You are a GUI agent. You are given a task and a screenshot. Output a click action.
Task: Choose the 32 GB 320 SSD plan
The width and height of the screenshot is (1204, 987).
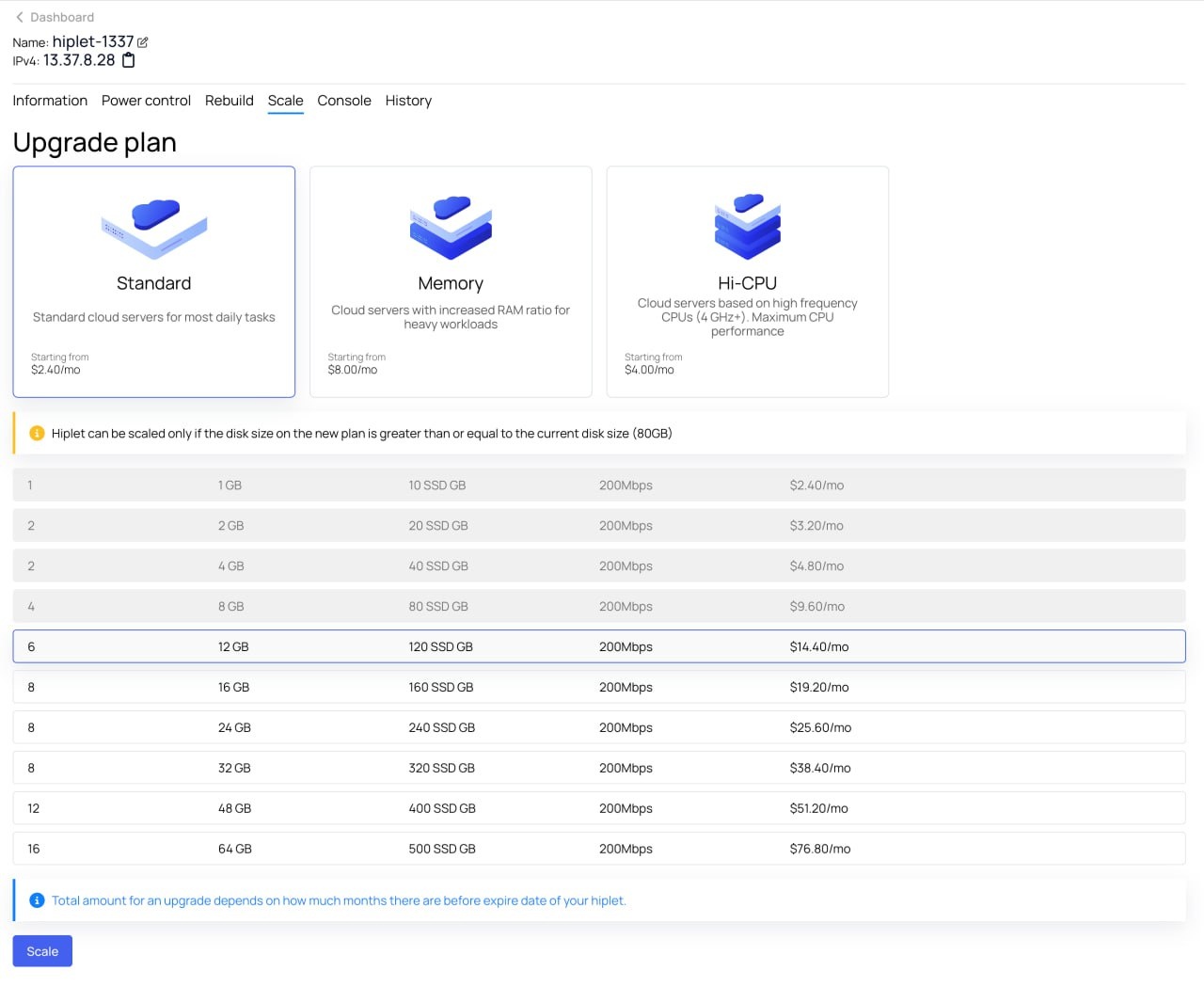[x=598, y=768]
